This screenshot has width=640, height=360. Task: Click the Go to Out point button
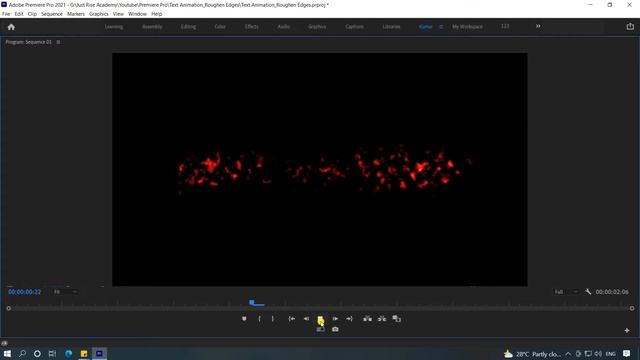click(x=349, y=319)
